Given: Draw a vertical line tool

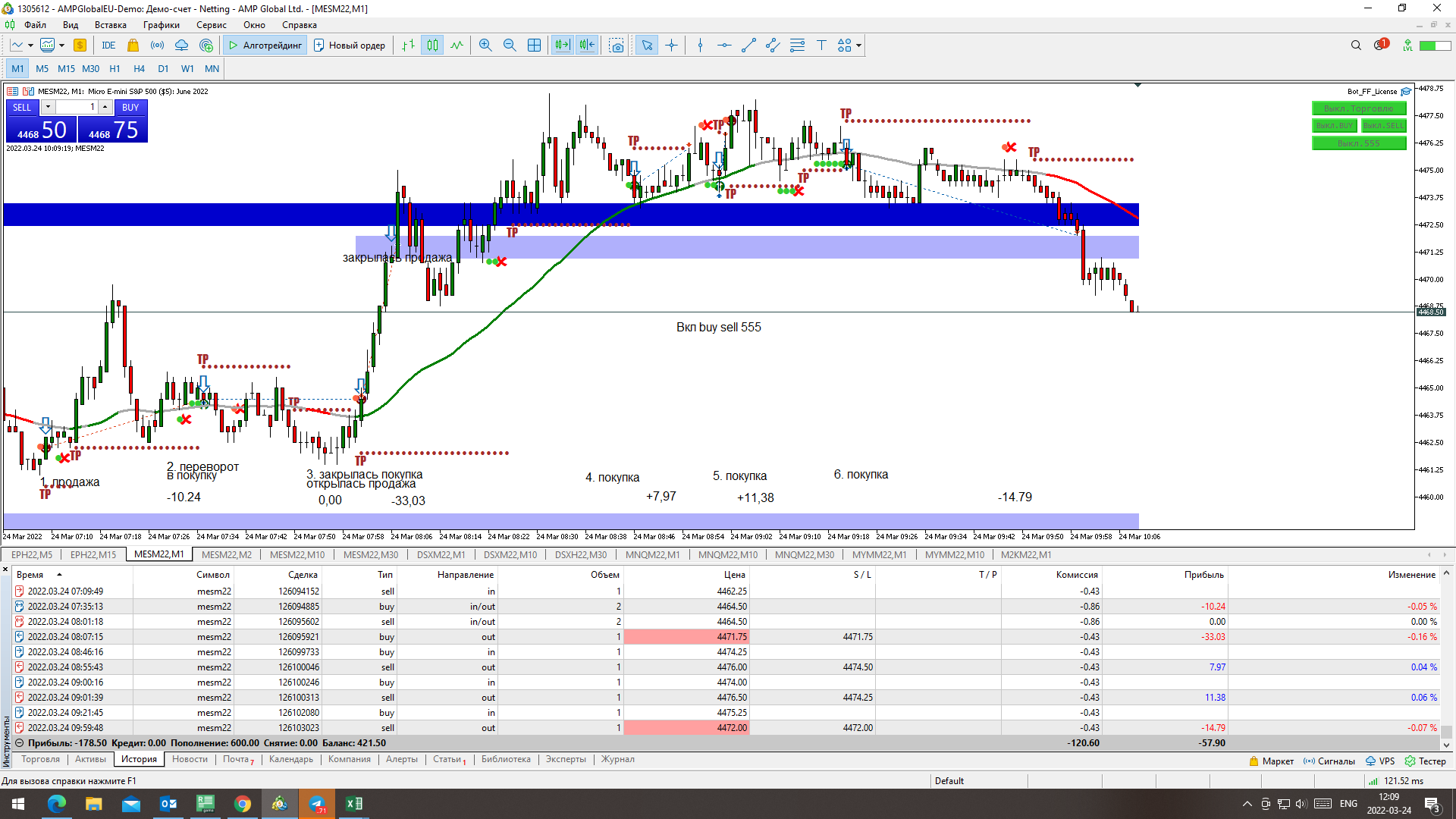Looking at the screenshot, I should coord(700,45).
